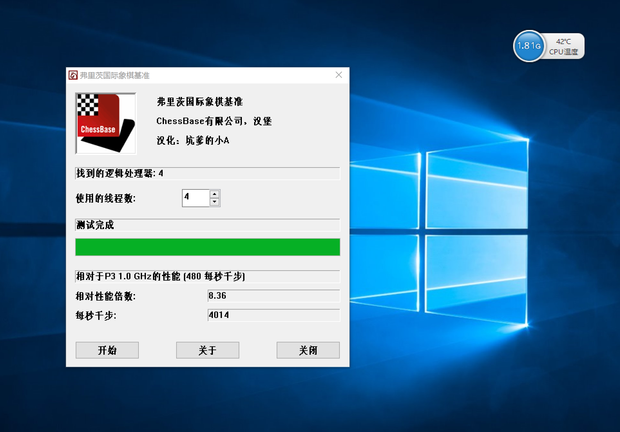The image size is (620, 432).
Task: Close the benchmark window with X
Action: (338, 75)
